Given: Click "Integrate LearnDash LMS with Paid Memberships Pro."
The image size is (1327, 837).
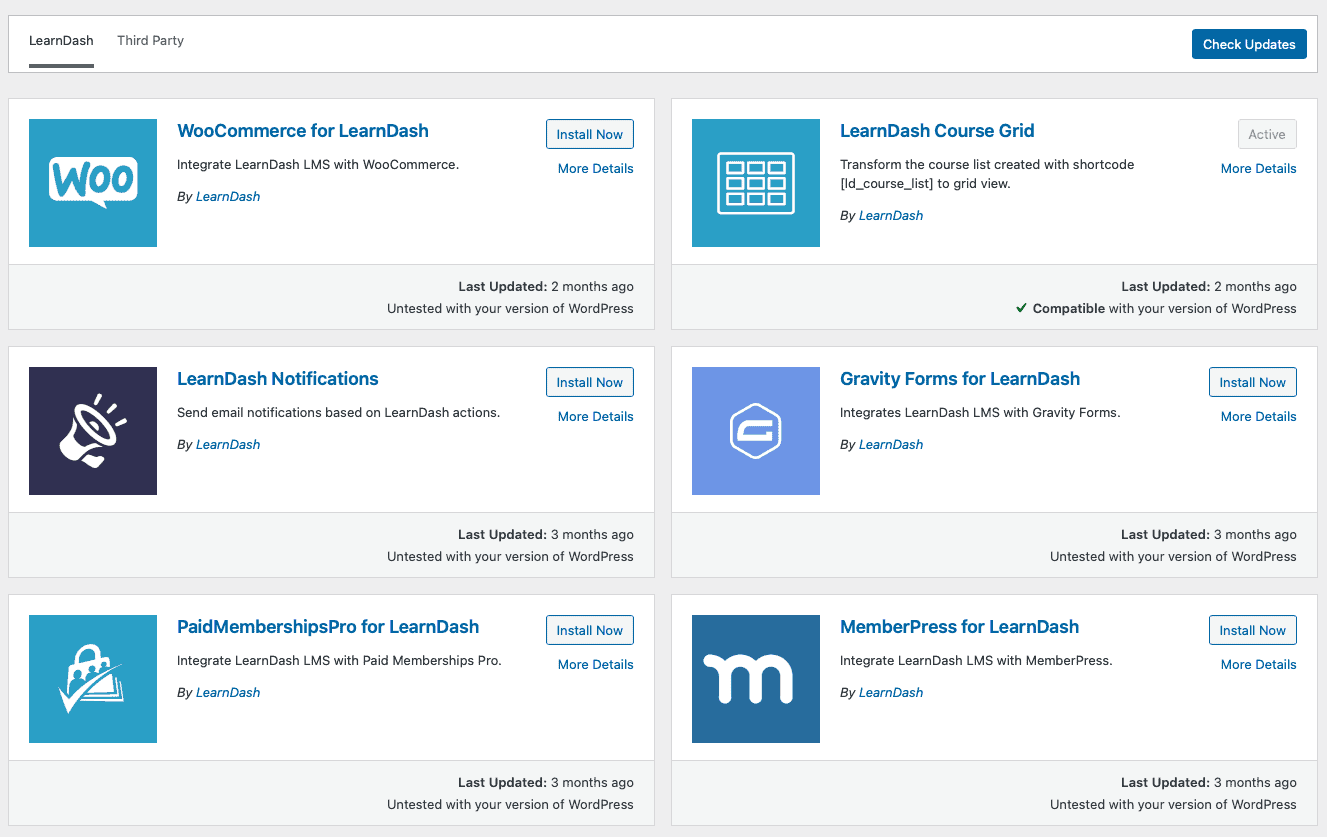Looking at the screenshot, I should coord(339,660).
